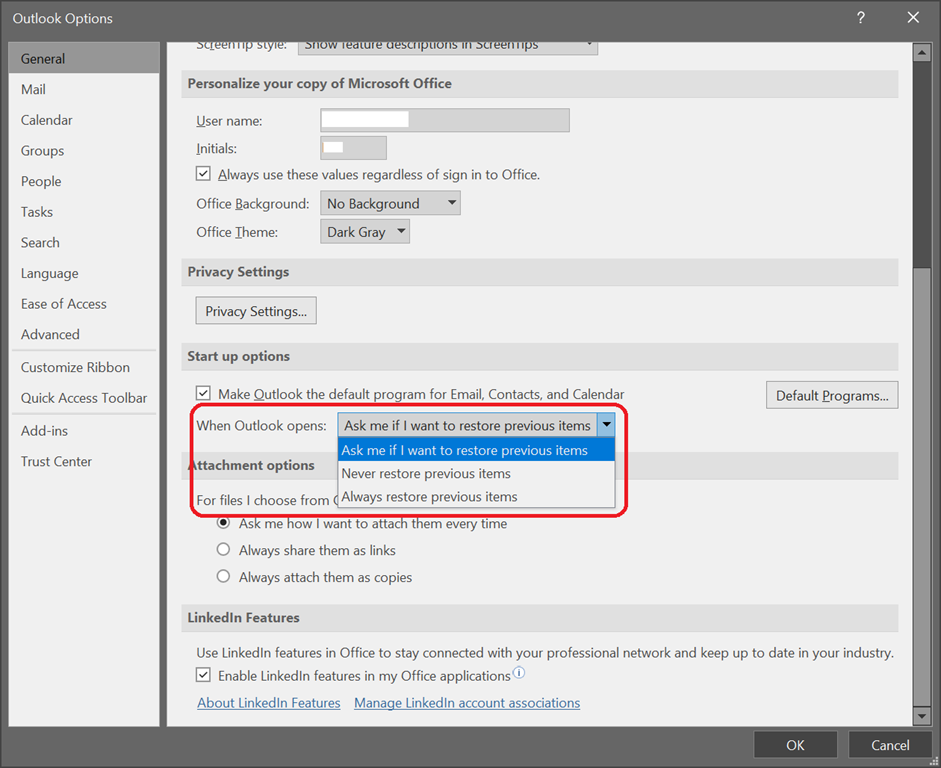The image size is (941, 768).
Task: Open 'Manage LinkedIn account associations' link
Action: (467, 703)
